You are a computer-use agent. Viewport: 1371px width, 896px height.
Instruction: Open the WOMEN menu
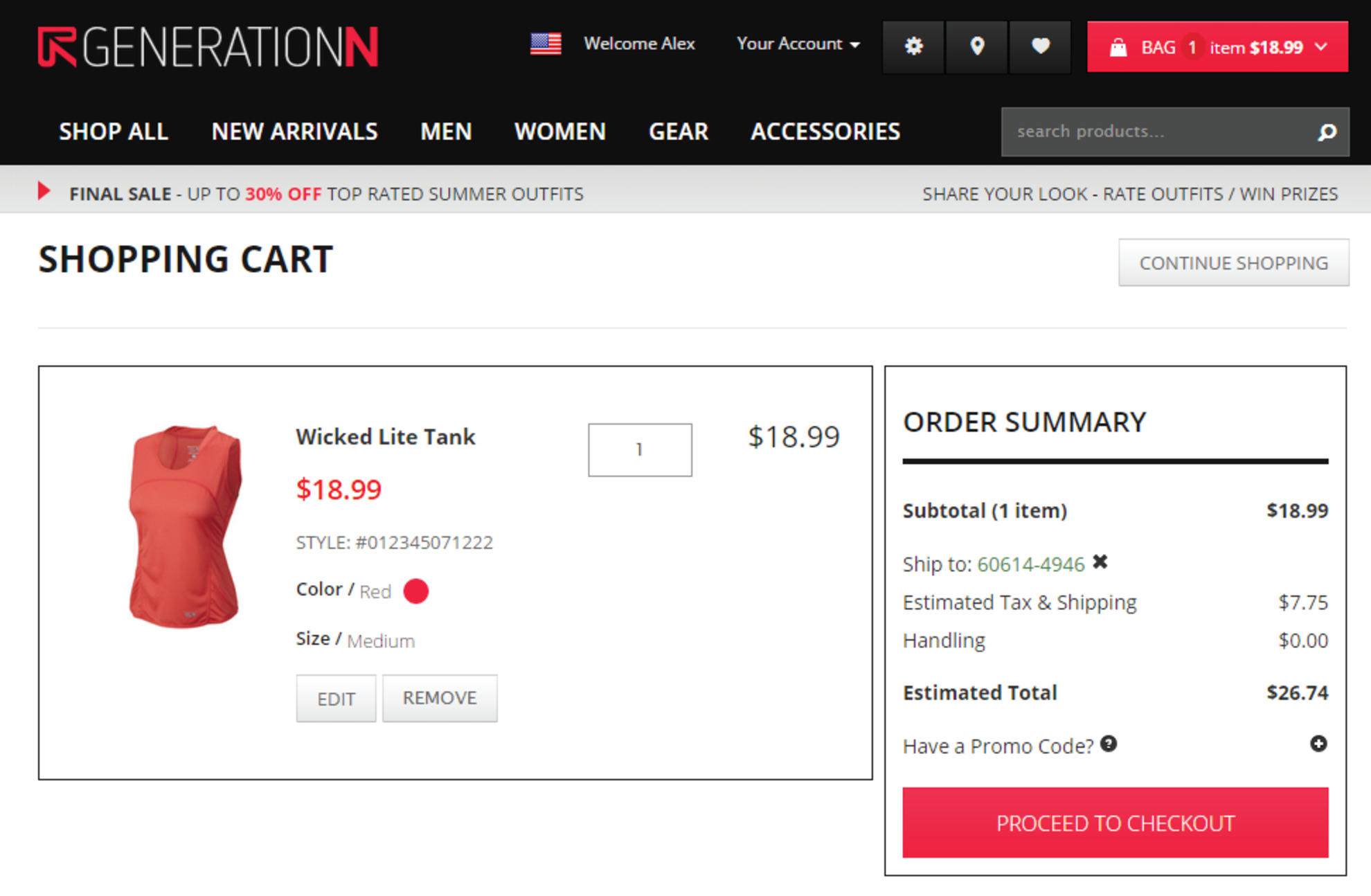[559, 132]
